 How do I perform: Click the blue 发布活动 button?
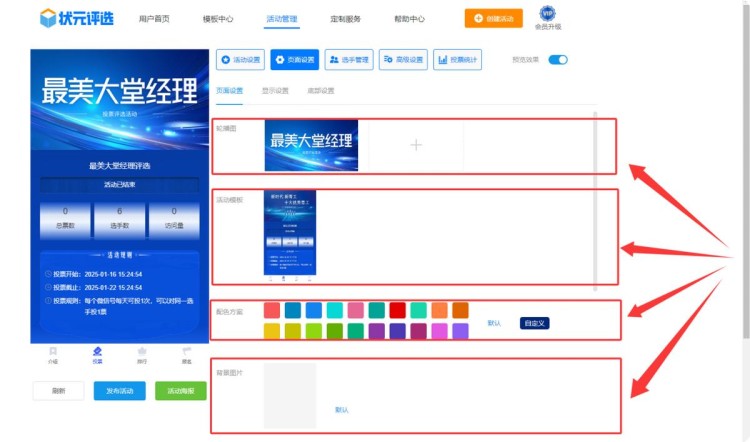[x=119, y=391]
